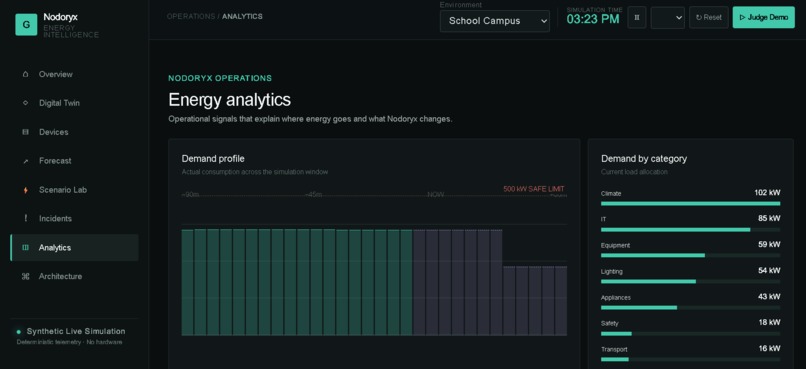
Task: Open the Environment School Campus dropdown
Action: pos(494,21)
